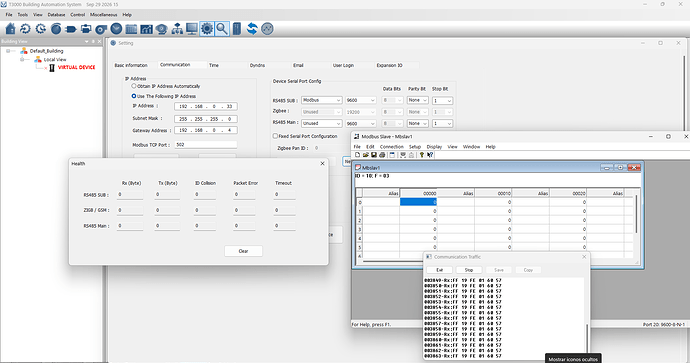This screenshot has height=363, width=690.
Task: Open the RS485 SUB baud rate dropdown
Action: tap(360, 100)
